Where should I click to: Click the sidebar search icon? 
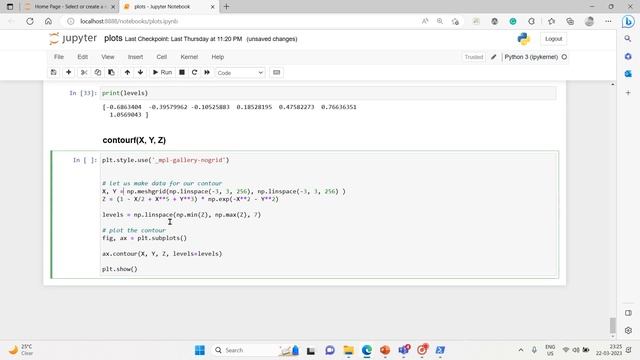coord(628,39)
